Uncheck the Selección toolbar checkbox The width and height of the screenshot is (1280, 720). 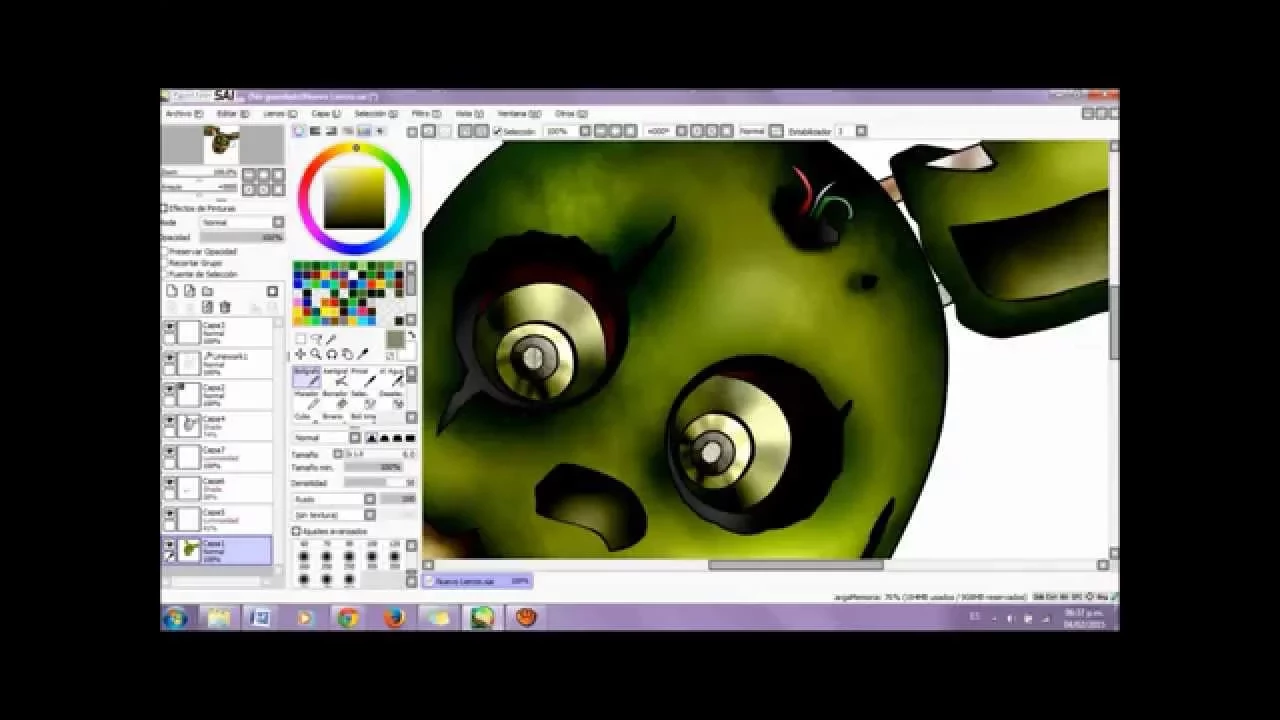(497, 131)
